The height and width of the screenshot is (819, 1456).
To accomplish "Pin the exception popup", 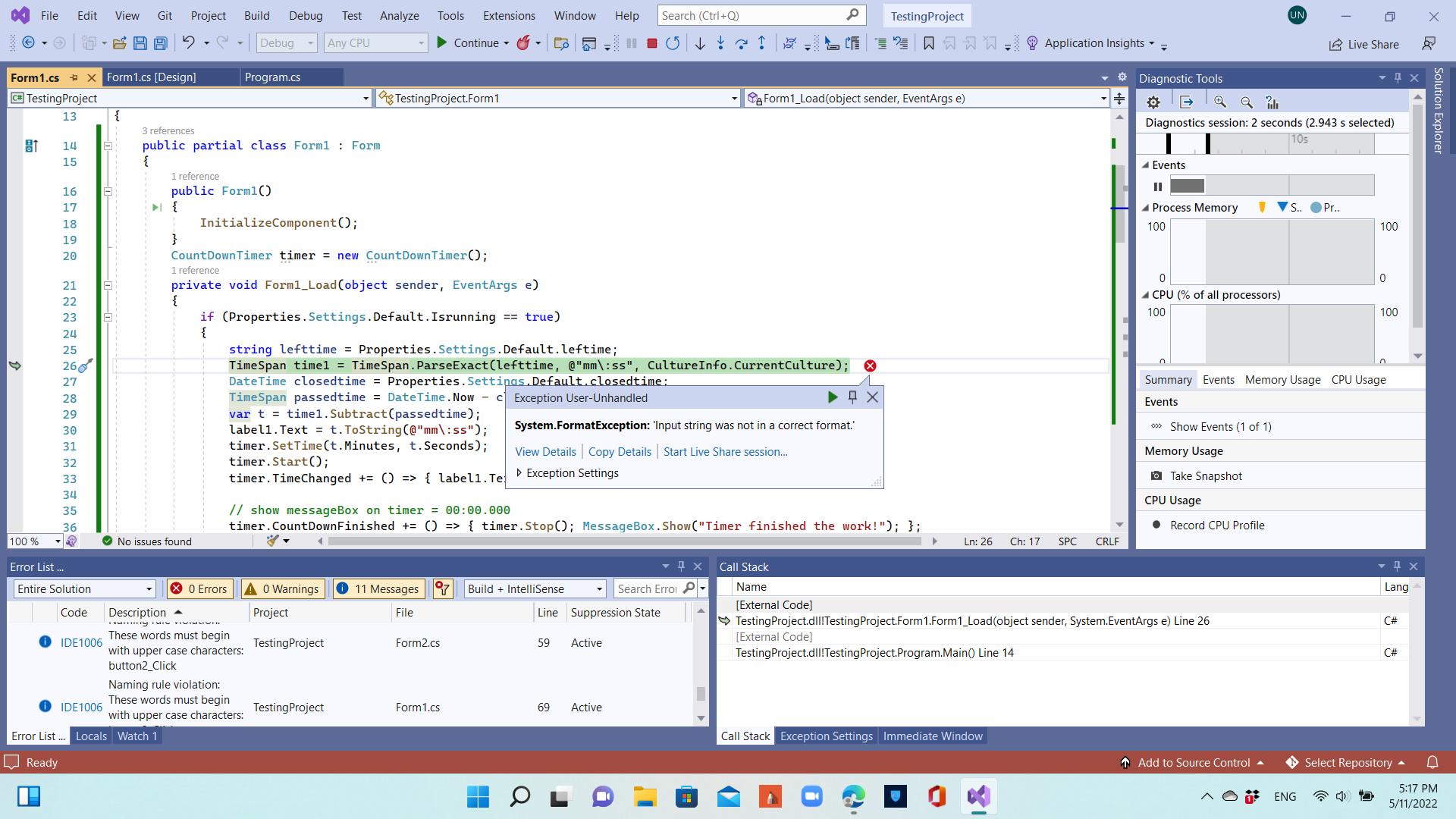I will [852, 397].
